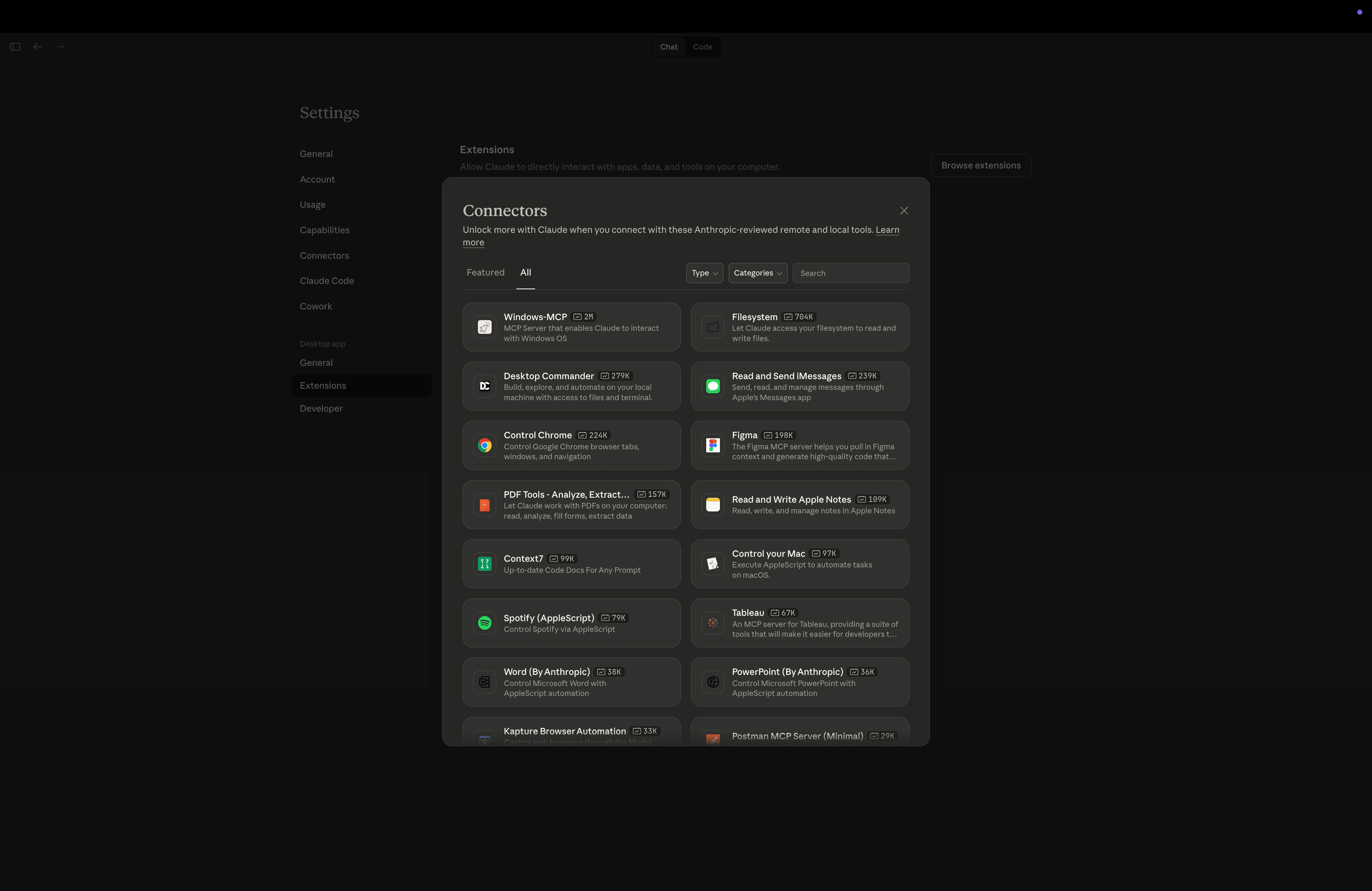Select the Read and Send iMessages icon
The width and height of the screenshot is (1372, 891).
point(713,386)
